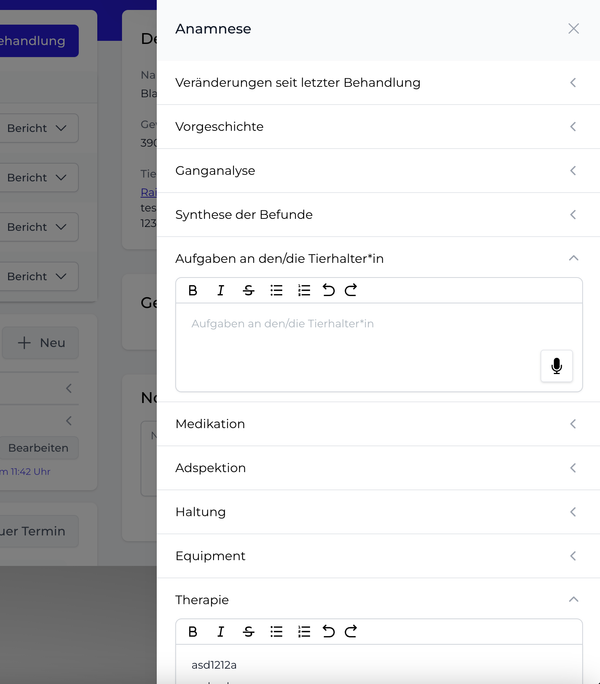This screenshot has height=684, width=600.
Task: Toggle bold in Aufgaben editor
Action: point(192,290)
